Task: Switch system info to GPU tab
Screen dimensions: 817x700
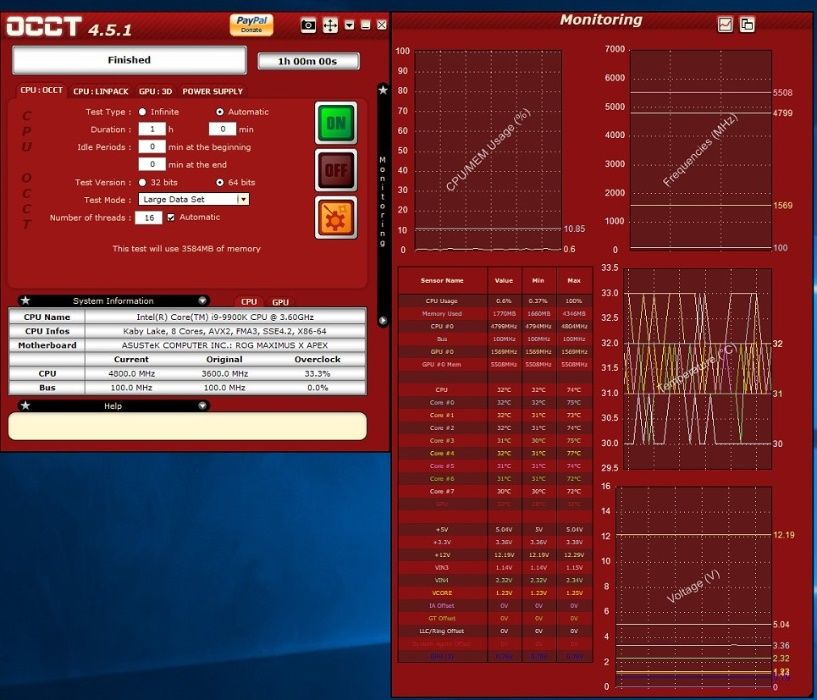Action: pyautogui.click(x=280, y=302)
